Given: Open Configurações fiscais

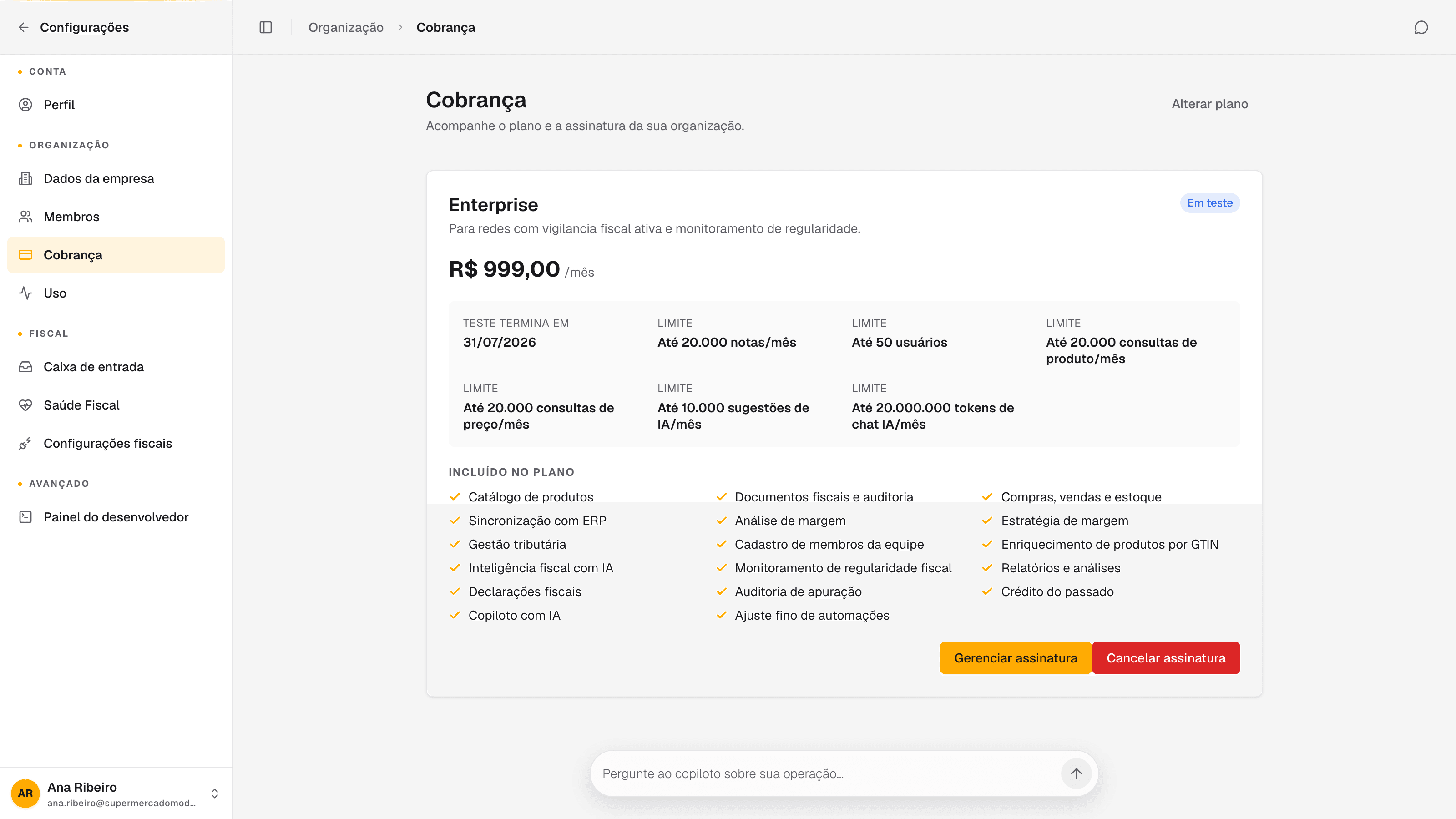Looking at the screenshot, I should (x=116, y=443).
